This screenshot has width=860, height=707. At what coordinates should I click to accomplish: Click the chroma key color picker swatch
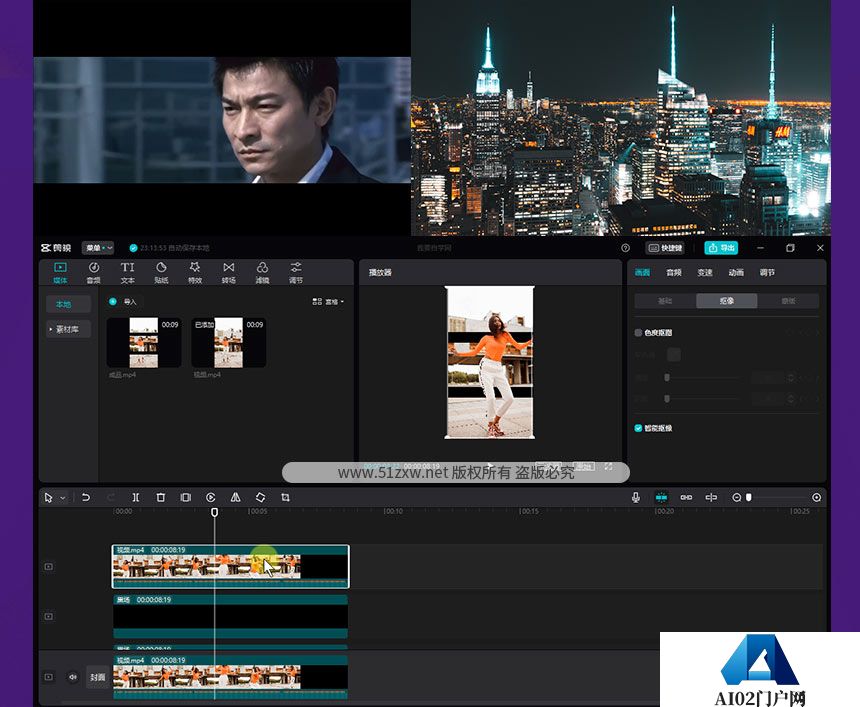674,354
